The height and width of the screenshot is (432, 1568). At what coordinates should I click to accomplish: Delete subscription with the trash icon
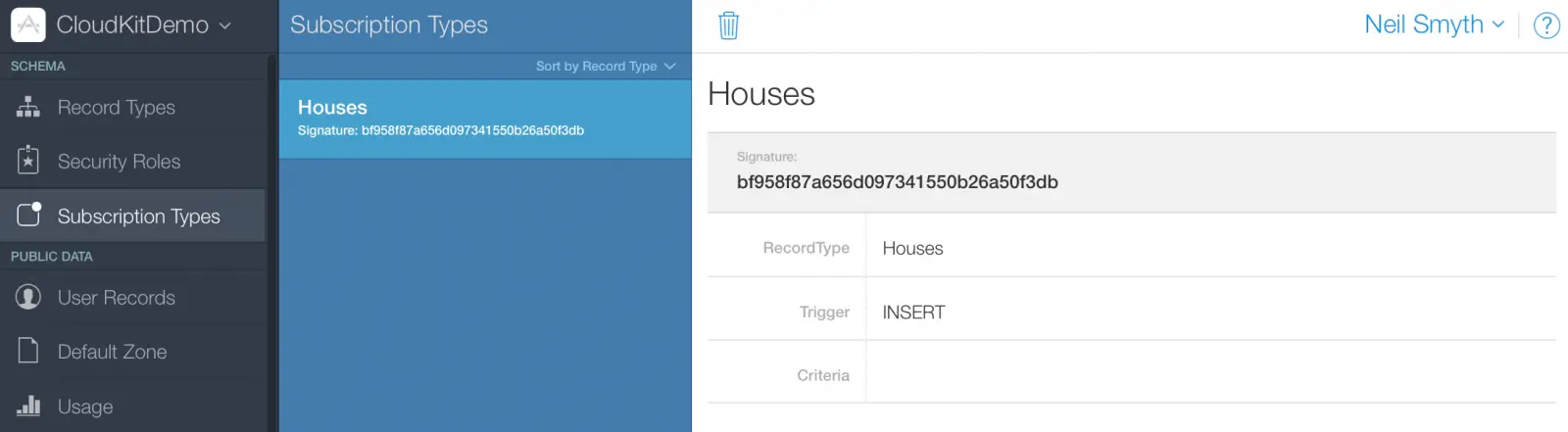(x=728, y=25)
